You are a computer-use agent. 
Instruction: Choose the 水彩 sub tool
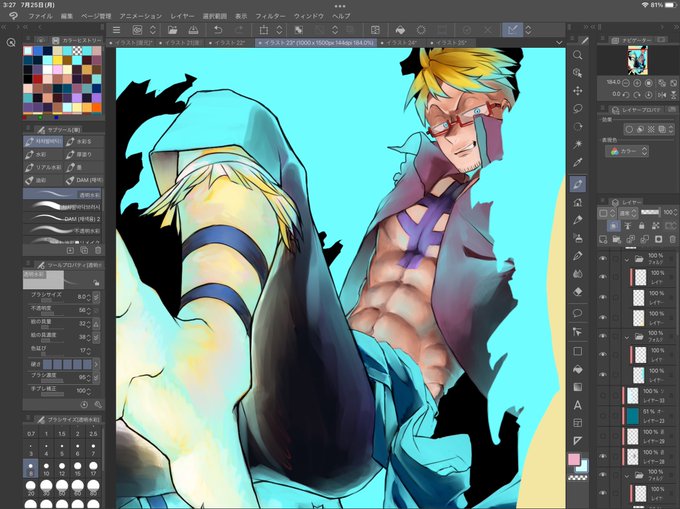(x=42, y=154)
